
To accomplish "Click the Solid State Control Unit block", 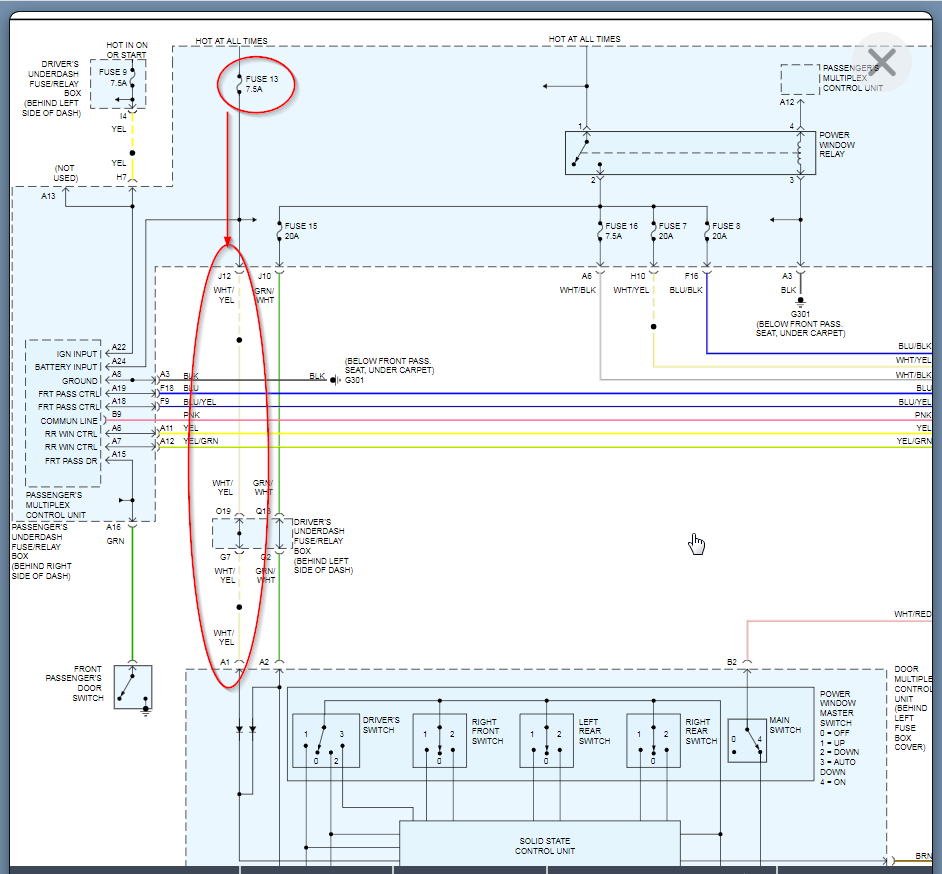I will click(539, 845).
